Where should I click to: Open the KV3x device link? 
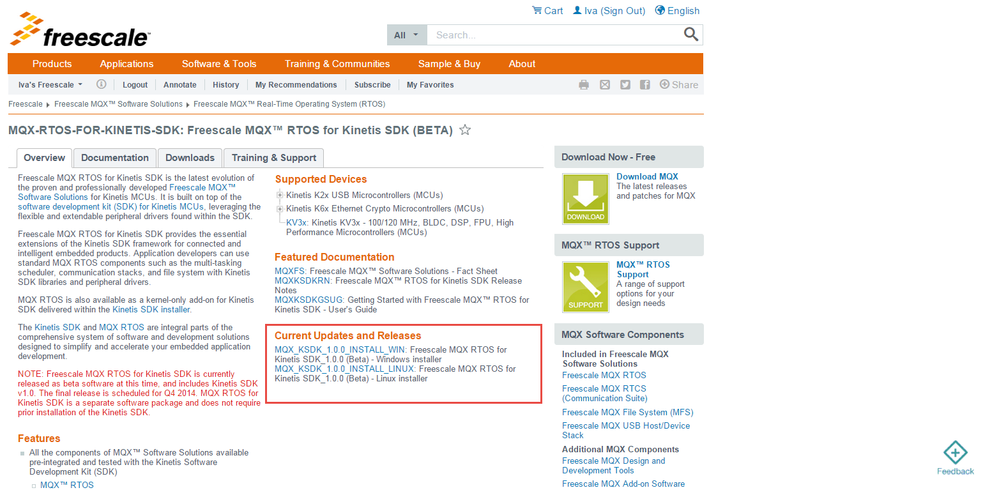coord(297,223)
